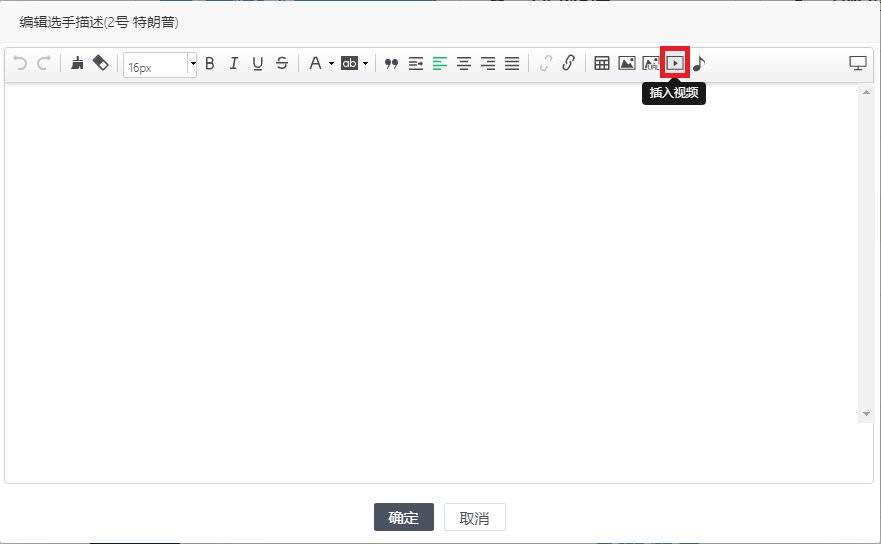Click the Redo arrow icon
The height and width of the screenshot is (544, 881).
pyautogui.click(x=44, y=63)
